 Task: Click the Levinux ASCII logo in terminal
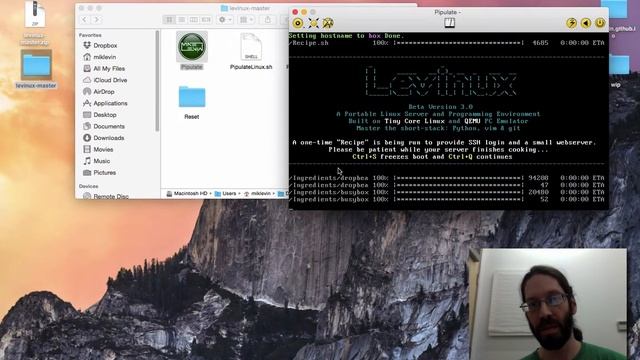[x=440, y=82]
